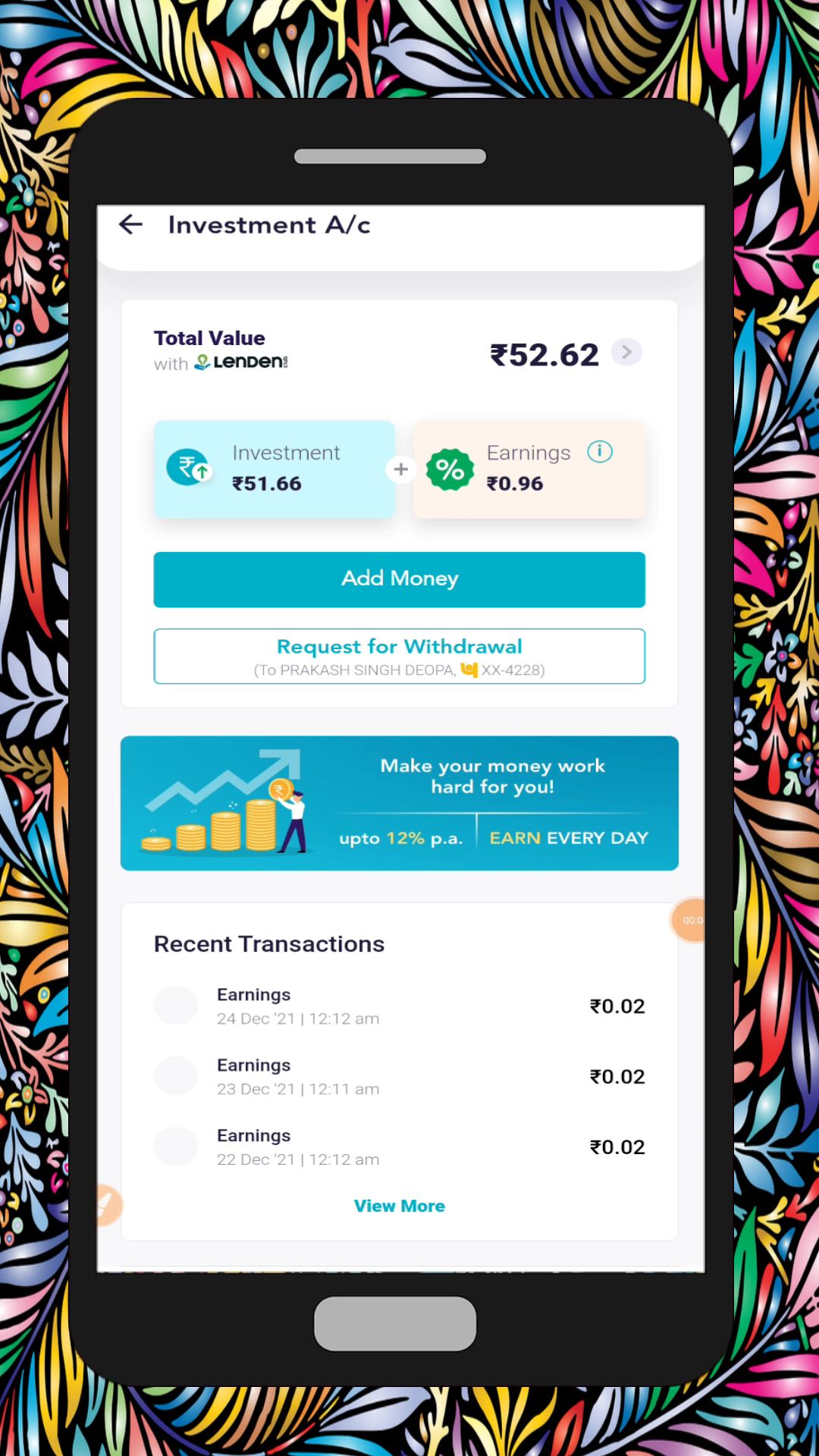
Task: Click Request for Withdrawal button
Action: pyautogui.click(x=400, y=657)
